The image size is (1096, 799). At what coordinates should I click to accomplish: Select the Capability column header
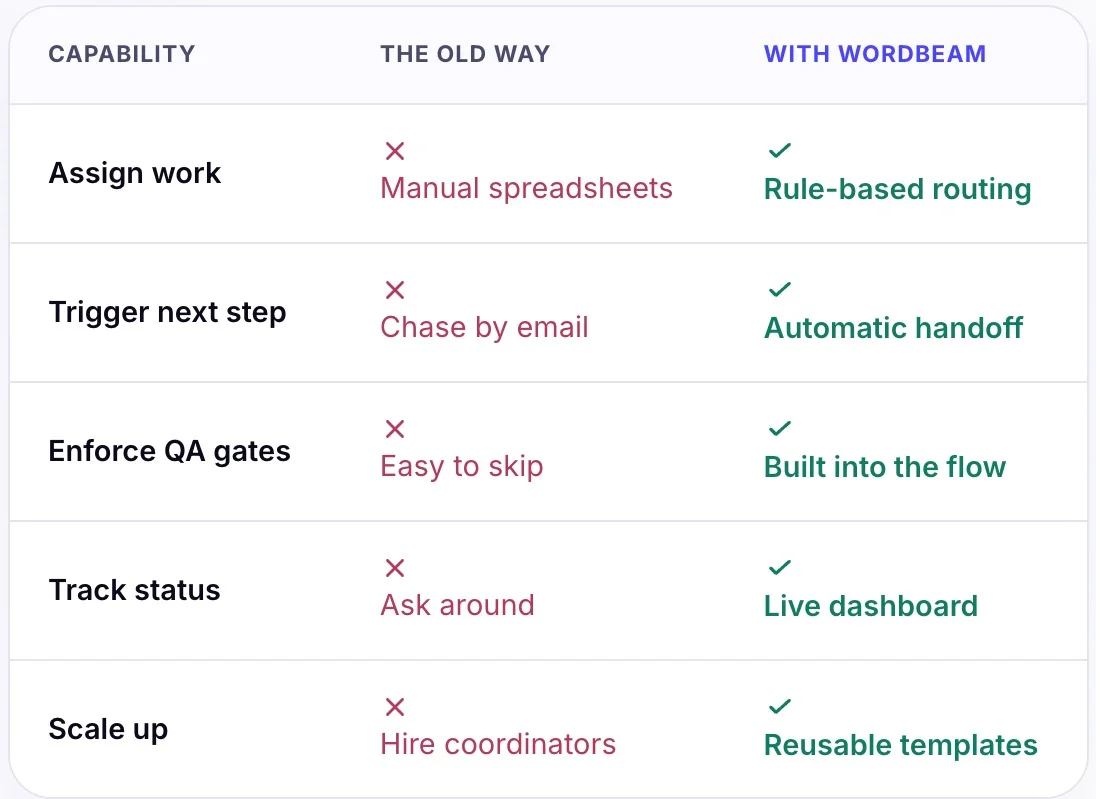pyautogui.click(x=122, y=54)
